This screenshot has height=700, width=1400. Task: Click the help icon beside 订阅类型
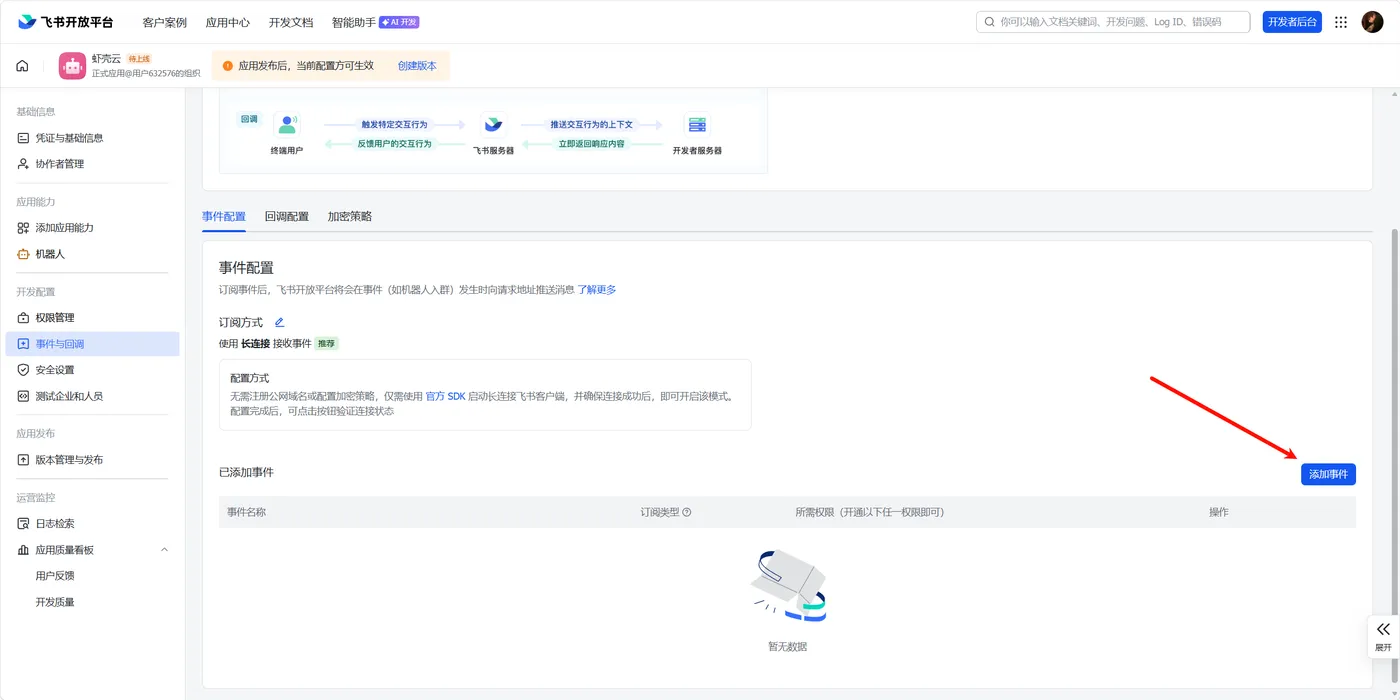(x=686, y=512)
